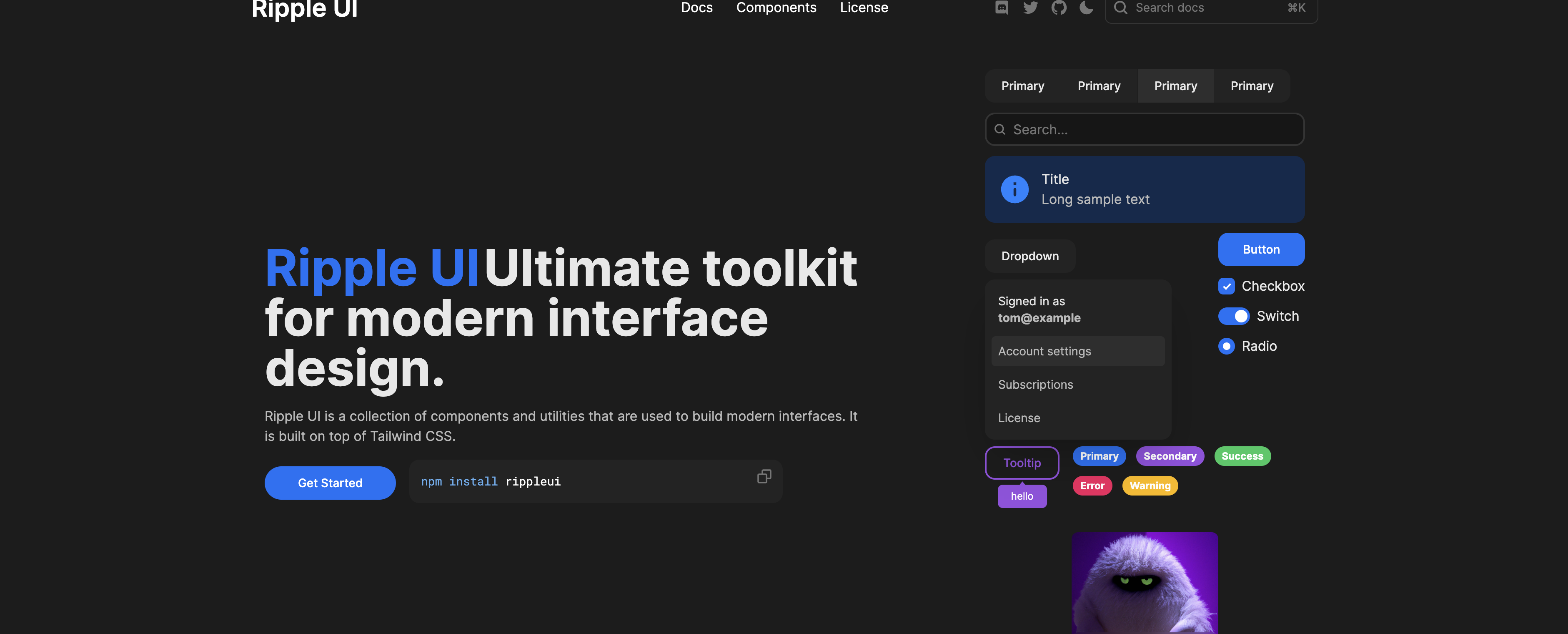Click the blue info icon in the alert
This screenshot has width=1568, height=634.
1014,189
